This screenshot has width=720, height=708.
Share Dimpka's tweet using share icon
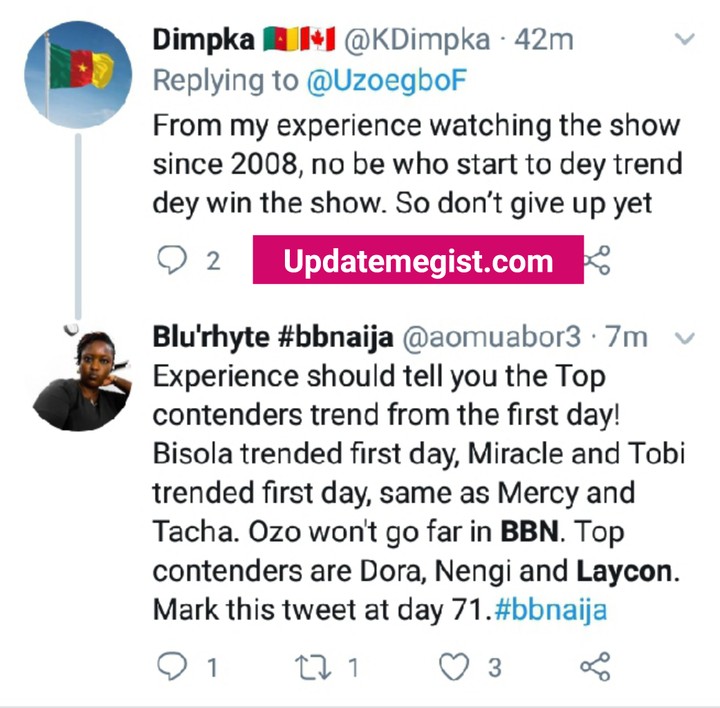point(597,261)
